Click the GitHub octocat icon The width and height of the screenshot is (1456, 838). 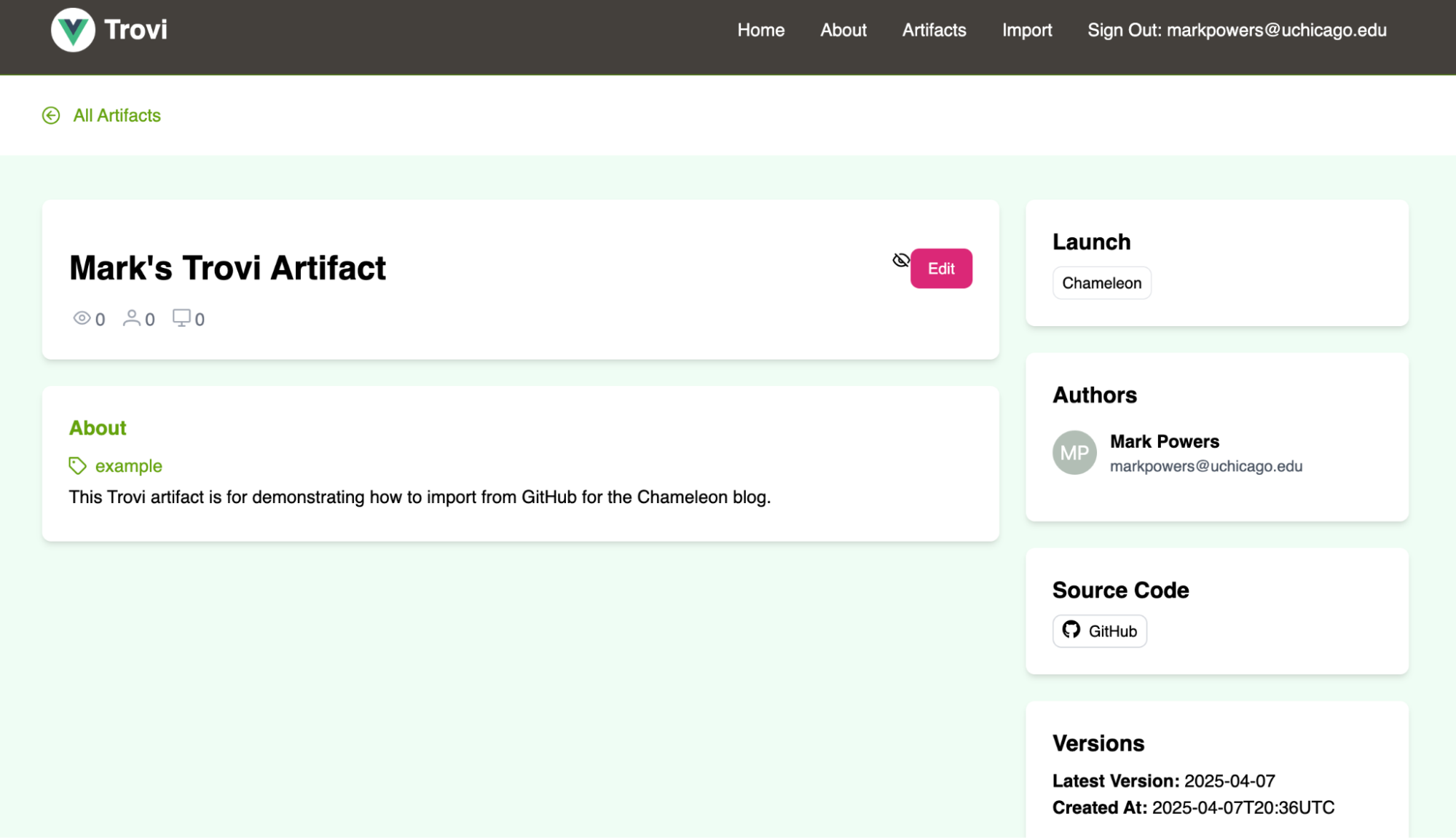(1071, 630)
